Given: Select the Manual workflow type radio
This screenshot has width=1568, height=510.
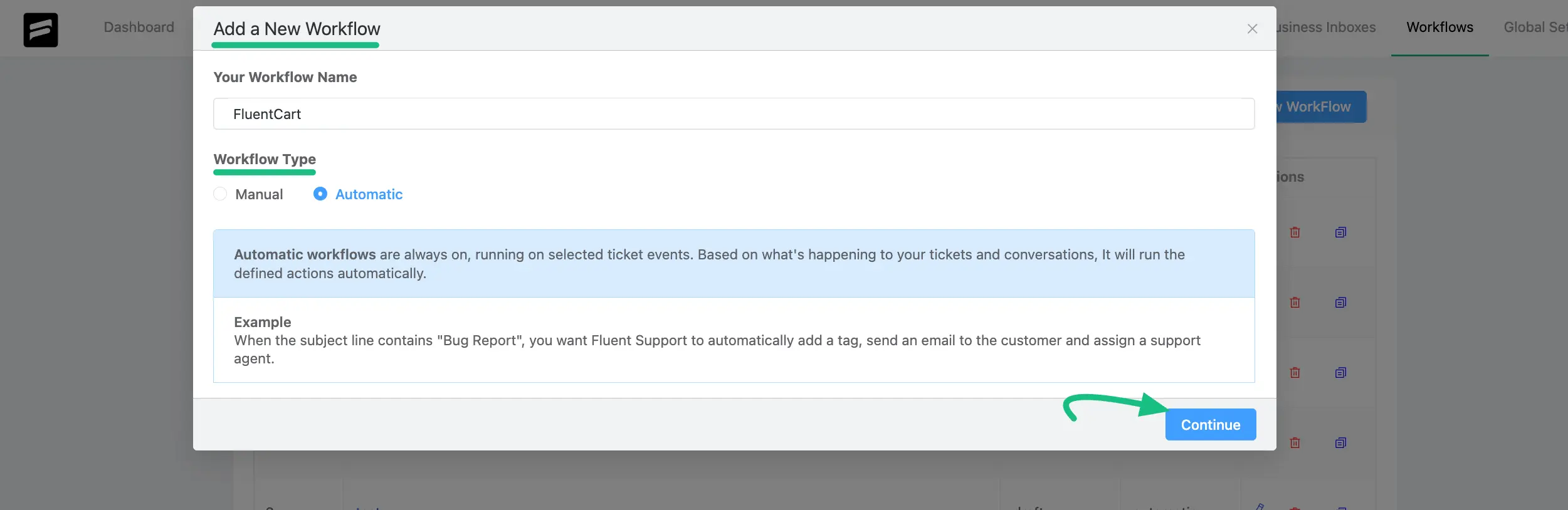Looking at the screenshot, I should [220, 194].
